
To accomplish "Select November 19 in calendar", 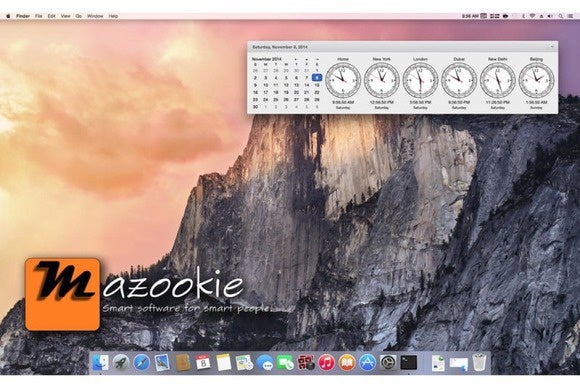I will tap(286, 92).
